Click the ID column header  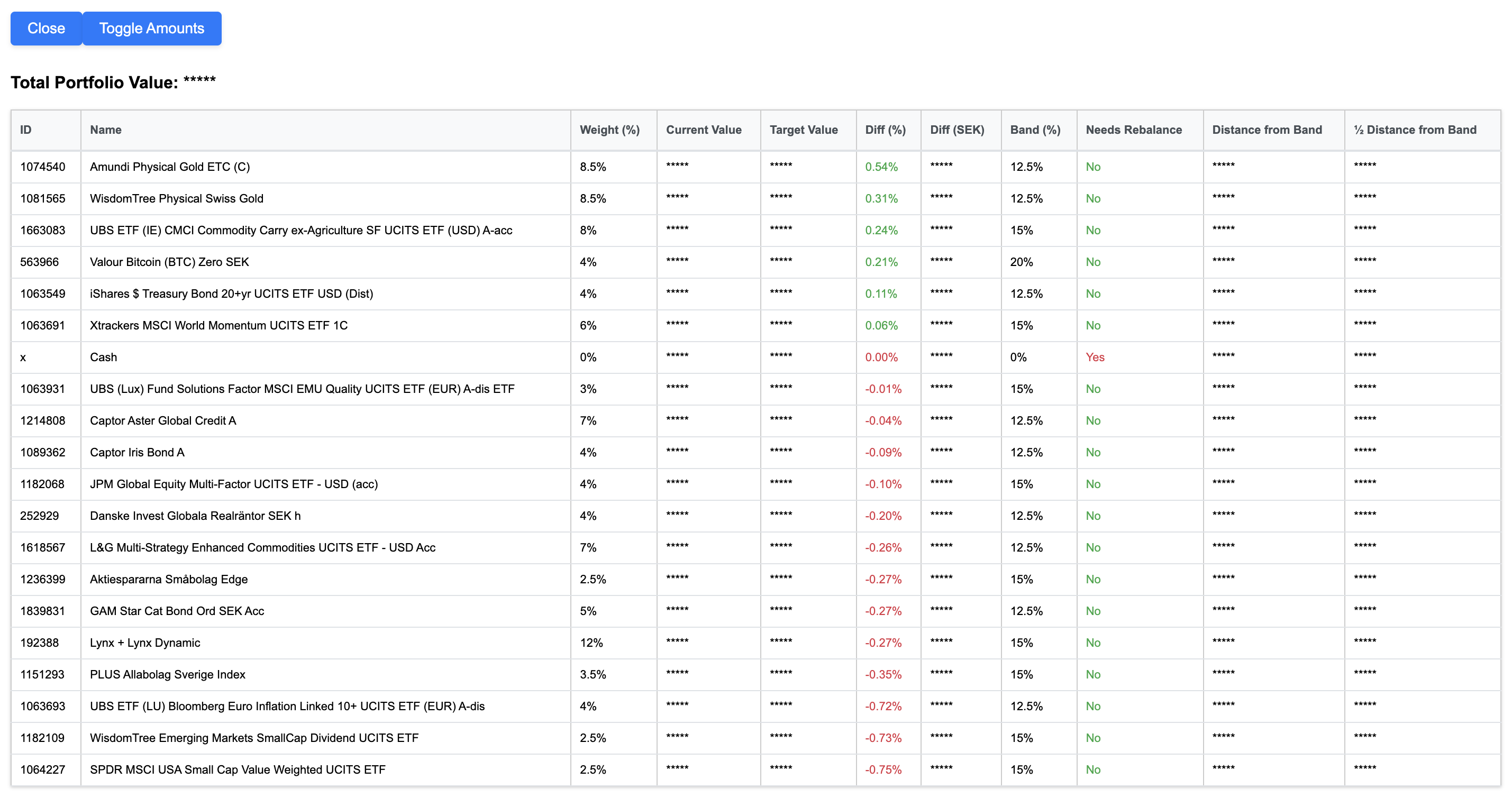pyautogui.click(x=26, y=130)
